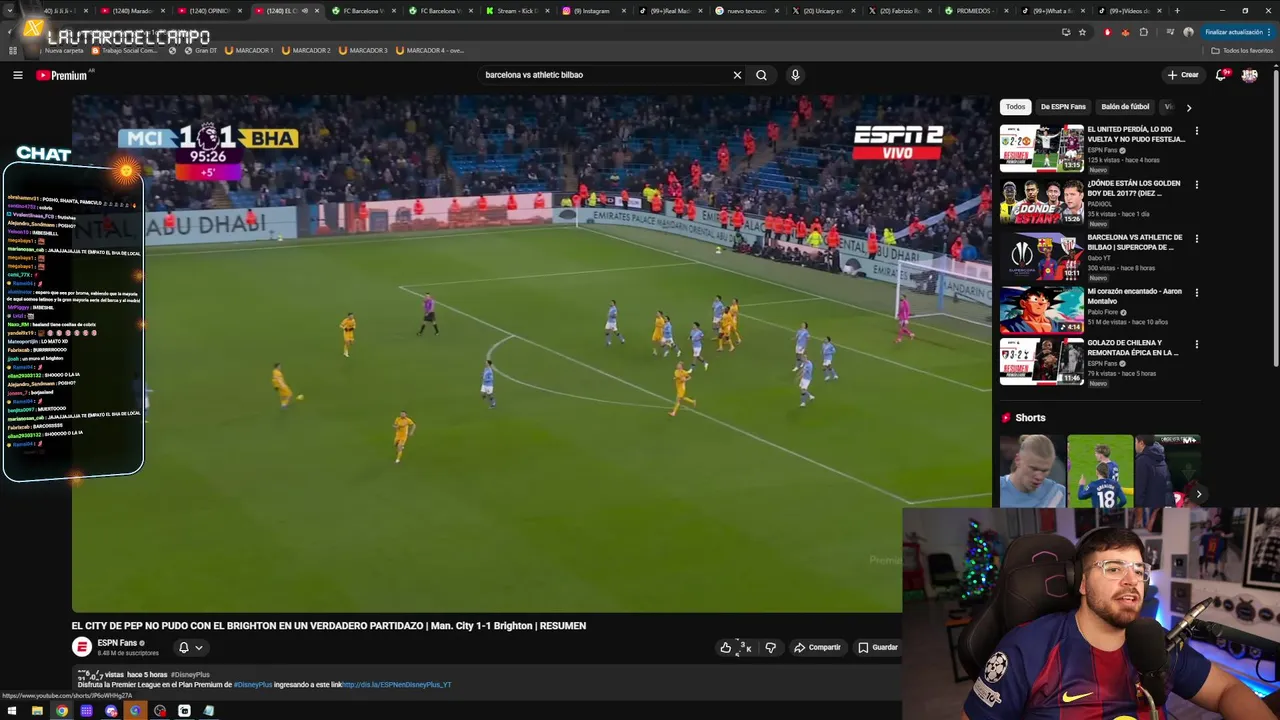Open ESPN Fans channel name link
Screen dimensions: 1280x720
[117, 643]
